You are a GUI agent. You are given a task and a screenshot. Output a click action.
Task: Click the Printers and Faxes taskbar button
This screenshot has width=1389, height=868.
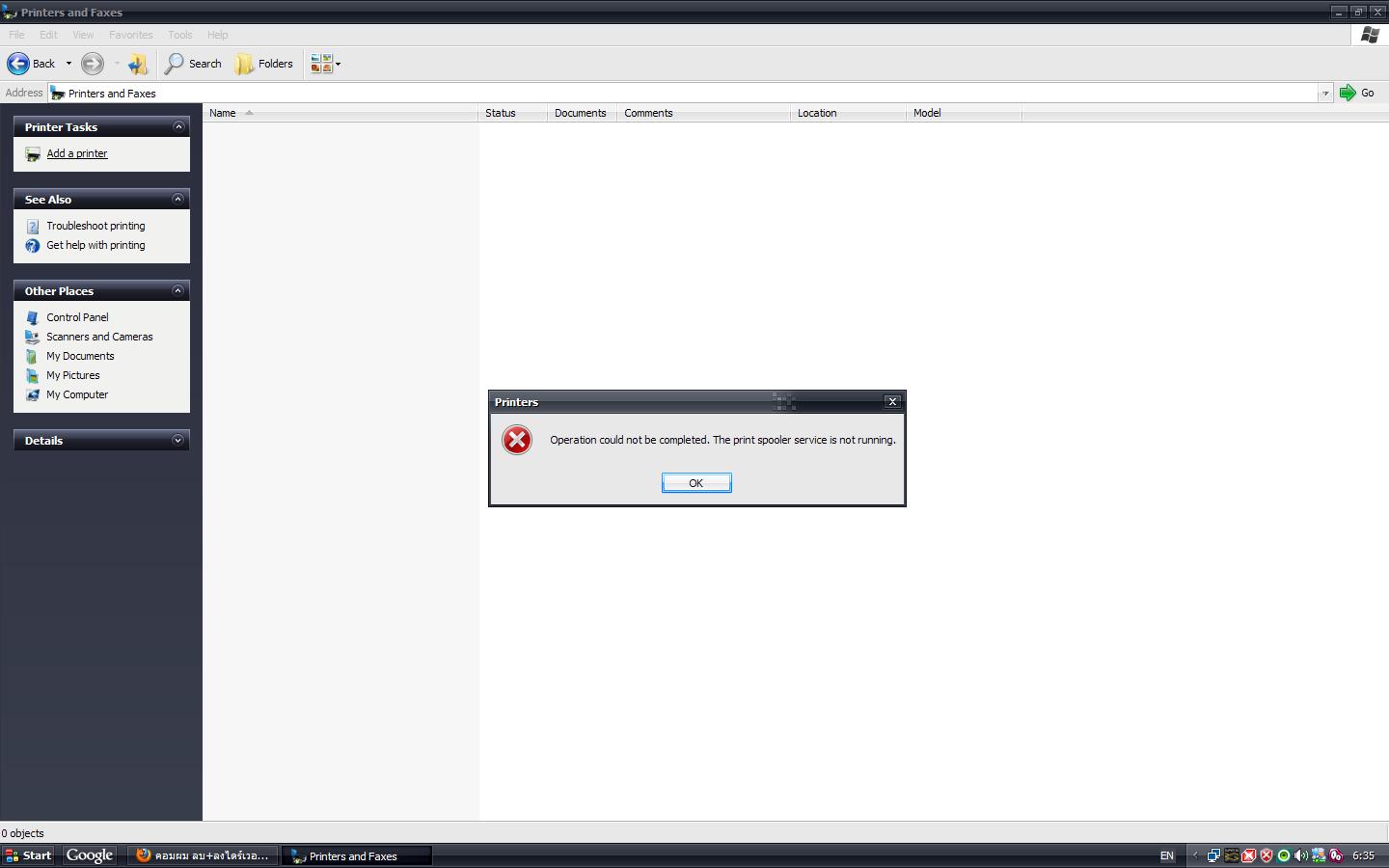point(357,855)
